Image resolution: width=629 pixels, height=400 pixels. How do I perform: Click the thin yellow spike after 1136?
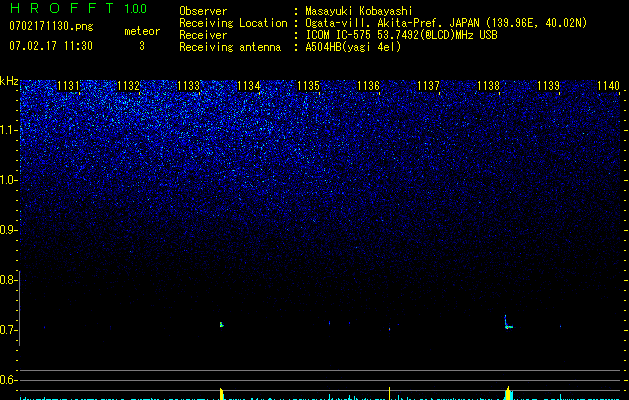(389, 393)
